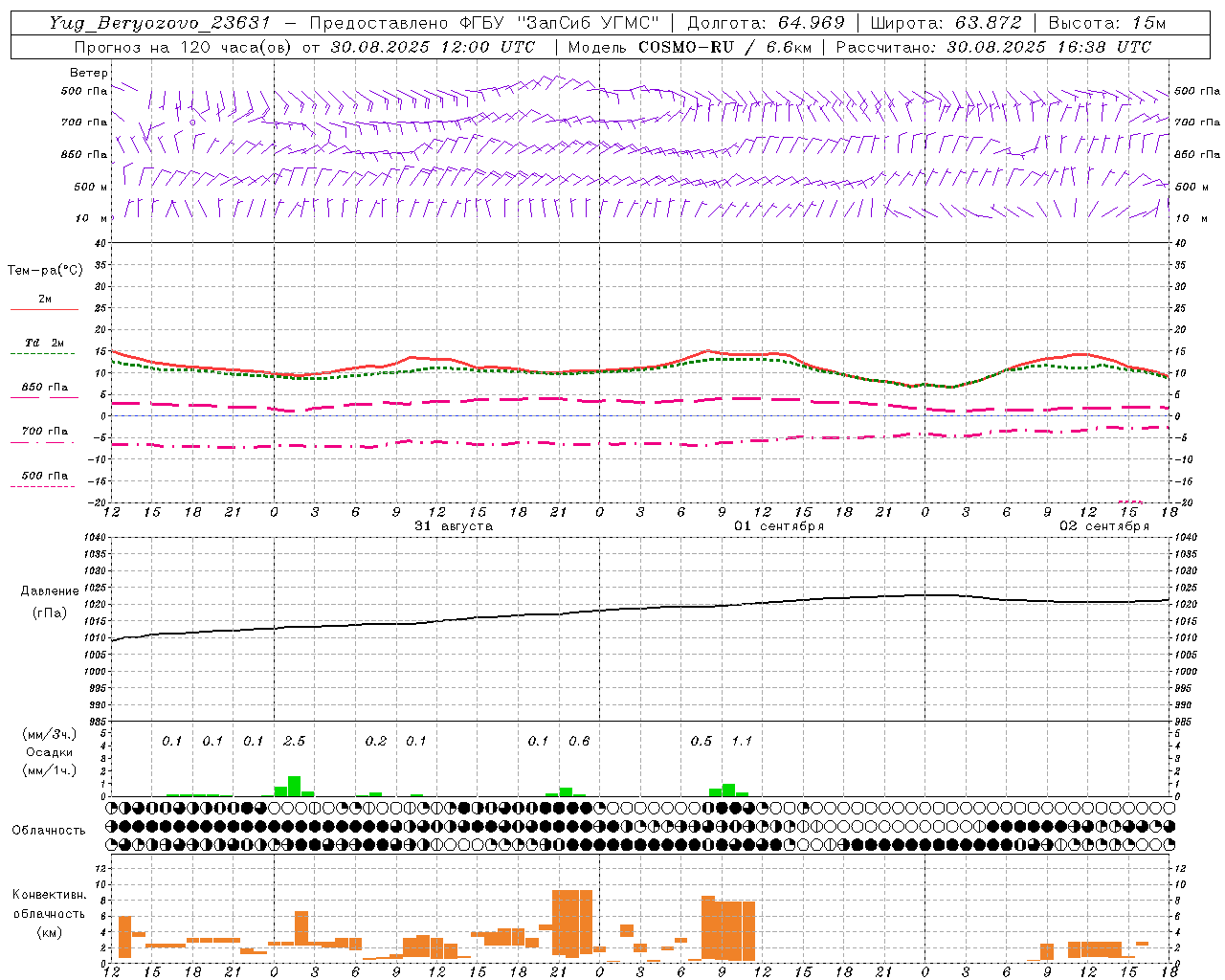Image resolution: width=1225 pixels, height=980 pixels.
Task: Click the 2.5 precipitation amount value
Action: coord(294,741)
